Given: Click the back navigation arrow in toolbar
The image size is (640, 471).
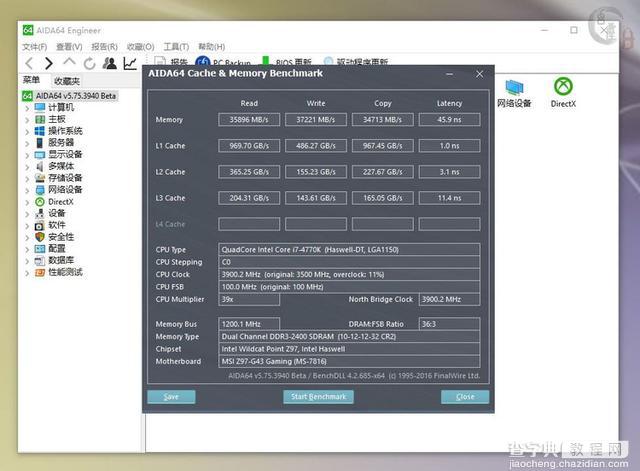Looking at the screenshot, I should click(x=29, y=63).
